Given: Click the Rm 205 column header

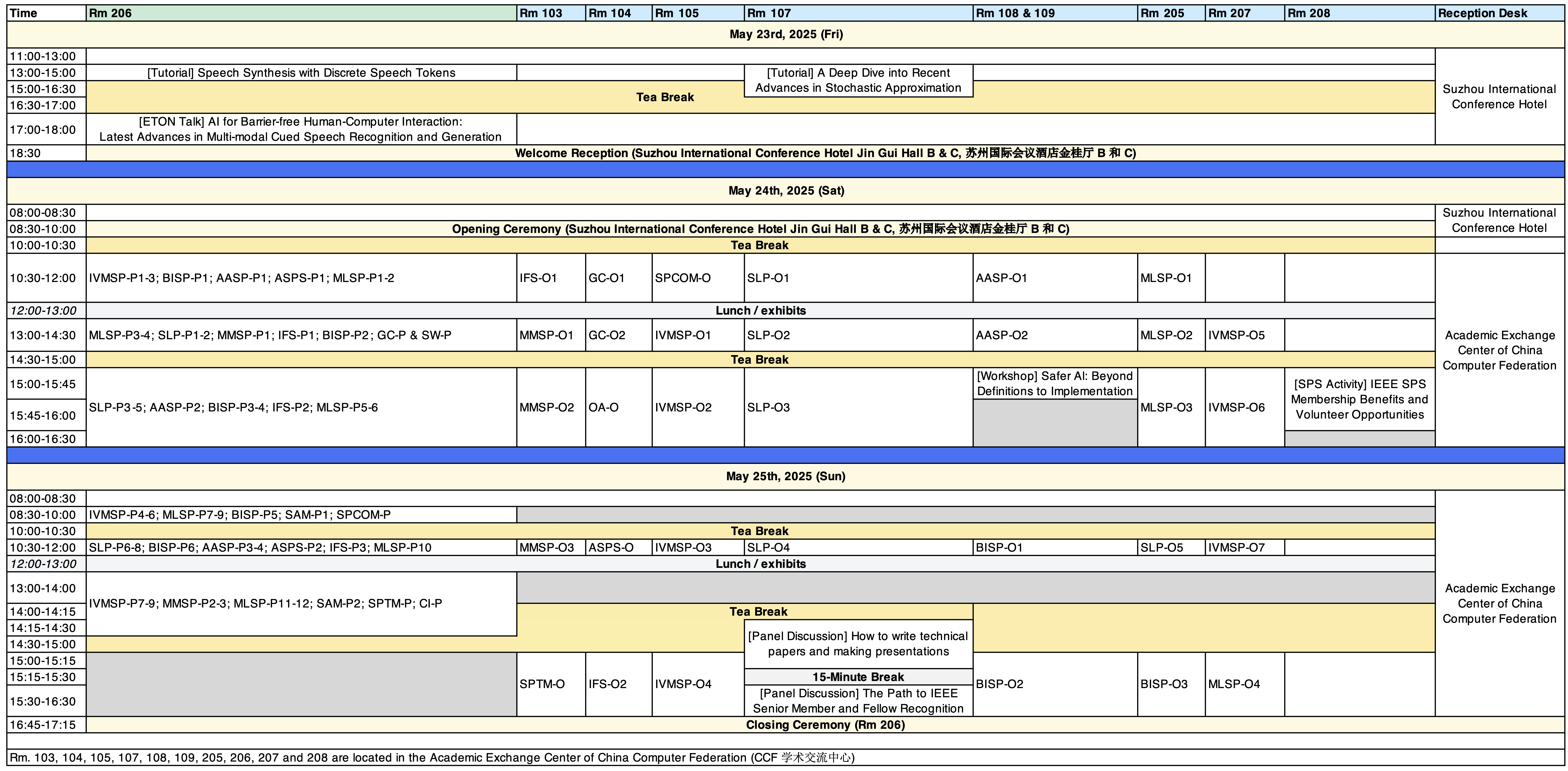Looking at the screenshot, I should pos(1171,13).
